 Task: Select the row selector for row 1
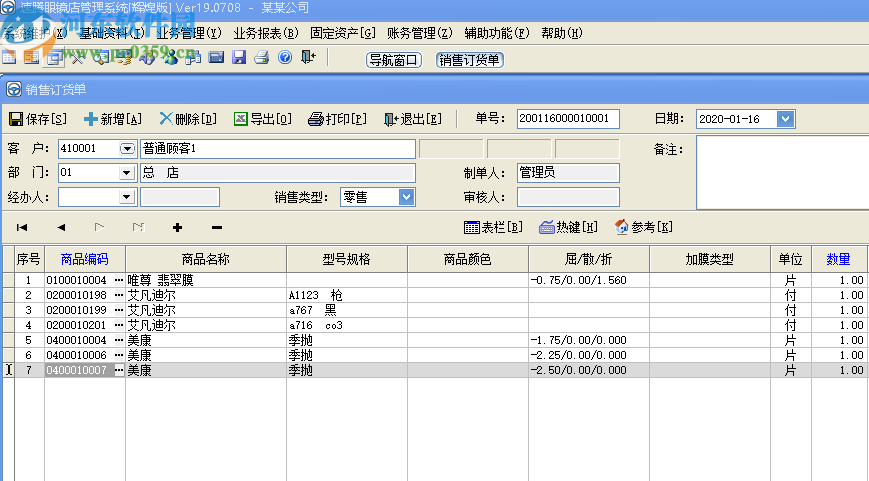coord(8,280)
